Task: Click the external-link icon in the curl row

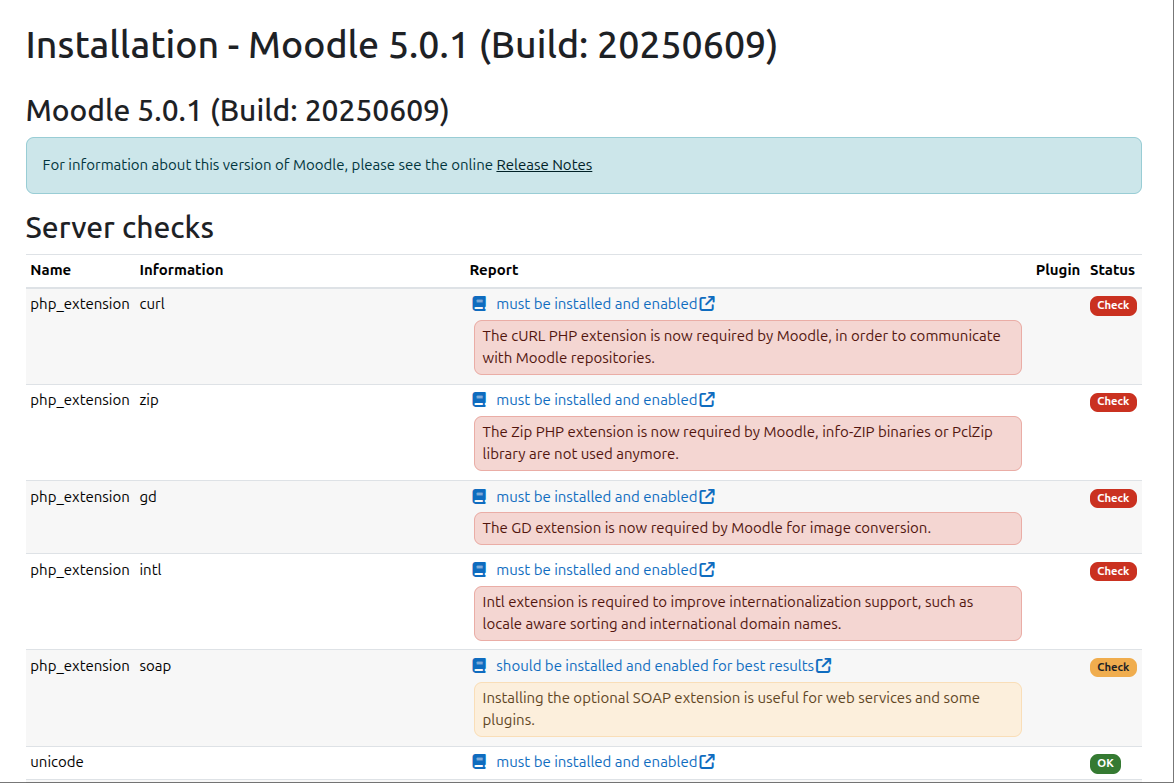Action: coord(708,303)
